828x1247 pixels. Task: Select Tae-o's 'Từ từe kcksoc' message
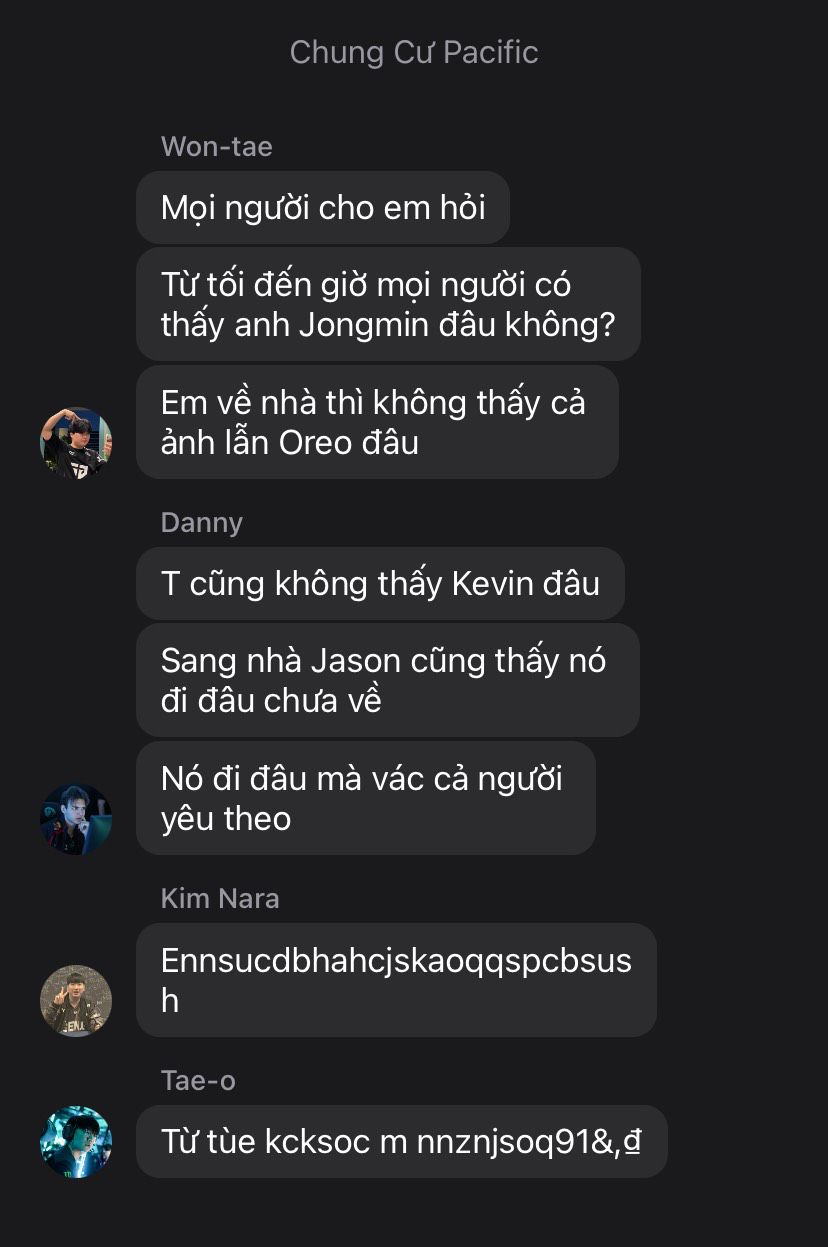coord(401,1141)
